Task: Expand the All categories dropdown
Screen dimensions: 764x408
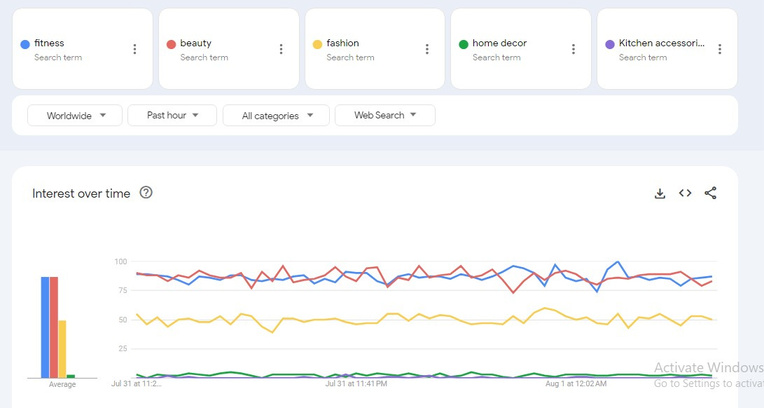Action: (276, 116)
